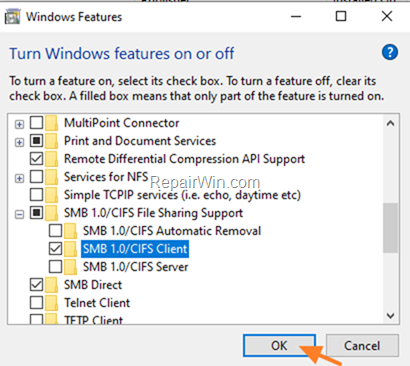Close the Windows Features dialog

[387, 16]
